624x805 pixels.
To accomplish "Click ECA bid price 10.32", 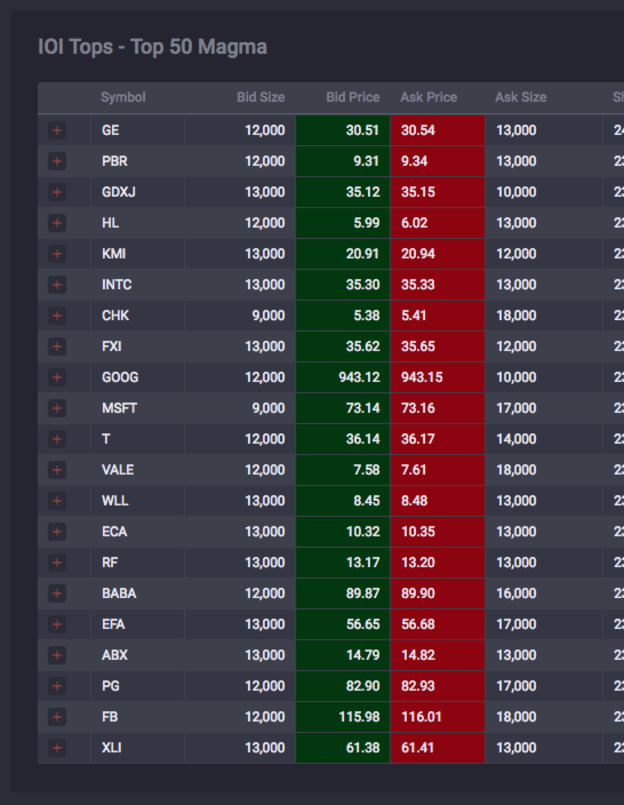I will coord(343,531).
